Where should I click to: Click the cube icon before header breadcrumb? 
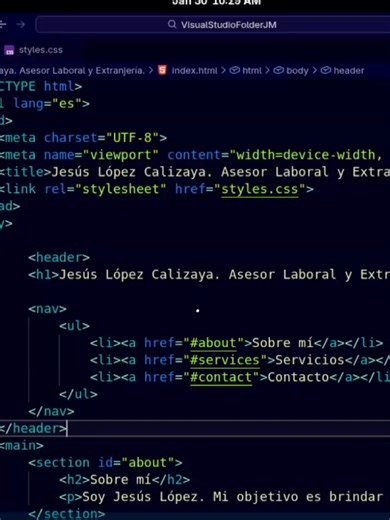(326, 70)
